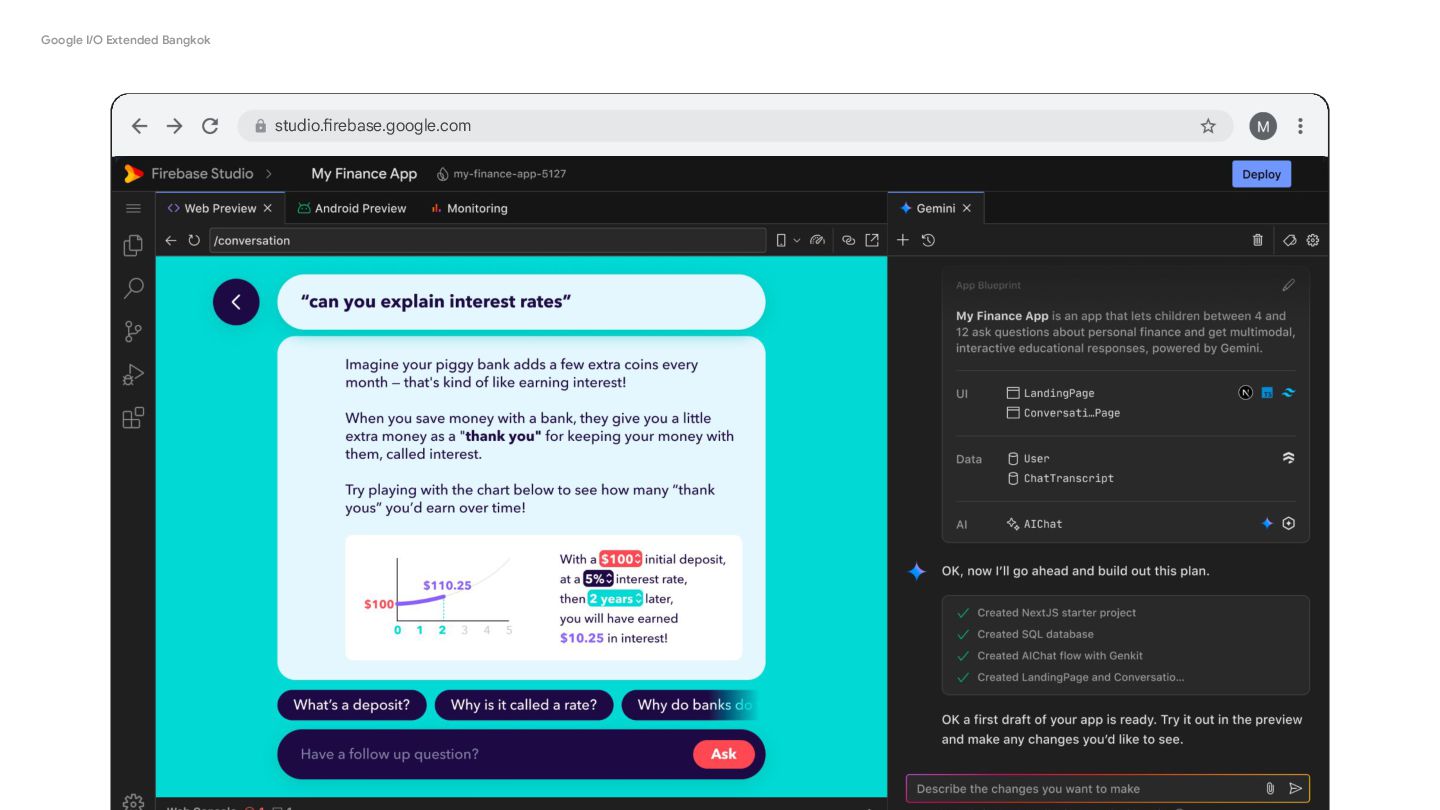Delete the Gemini chat with trash icon
The image size is (1440, 810).
point(1258,240)
